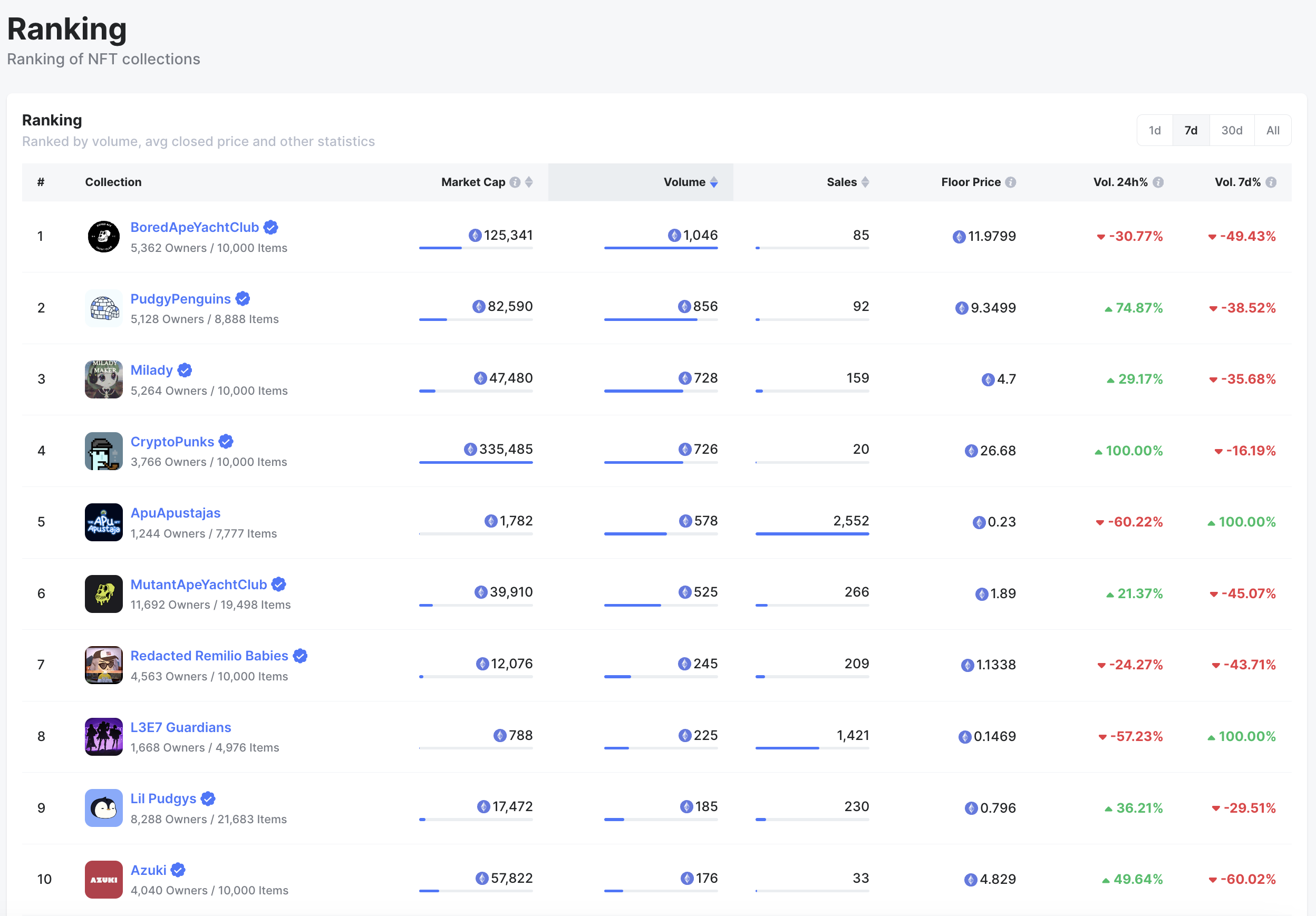
Task: Click Milady volume value 728
Action: pos(705,378)
